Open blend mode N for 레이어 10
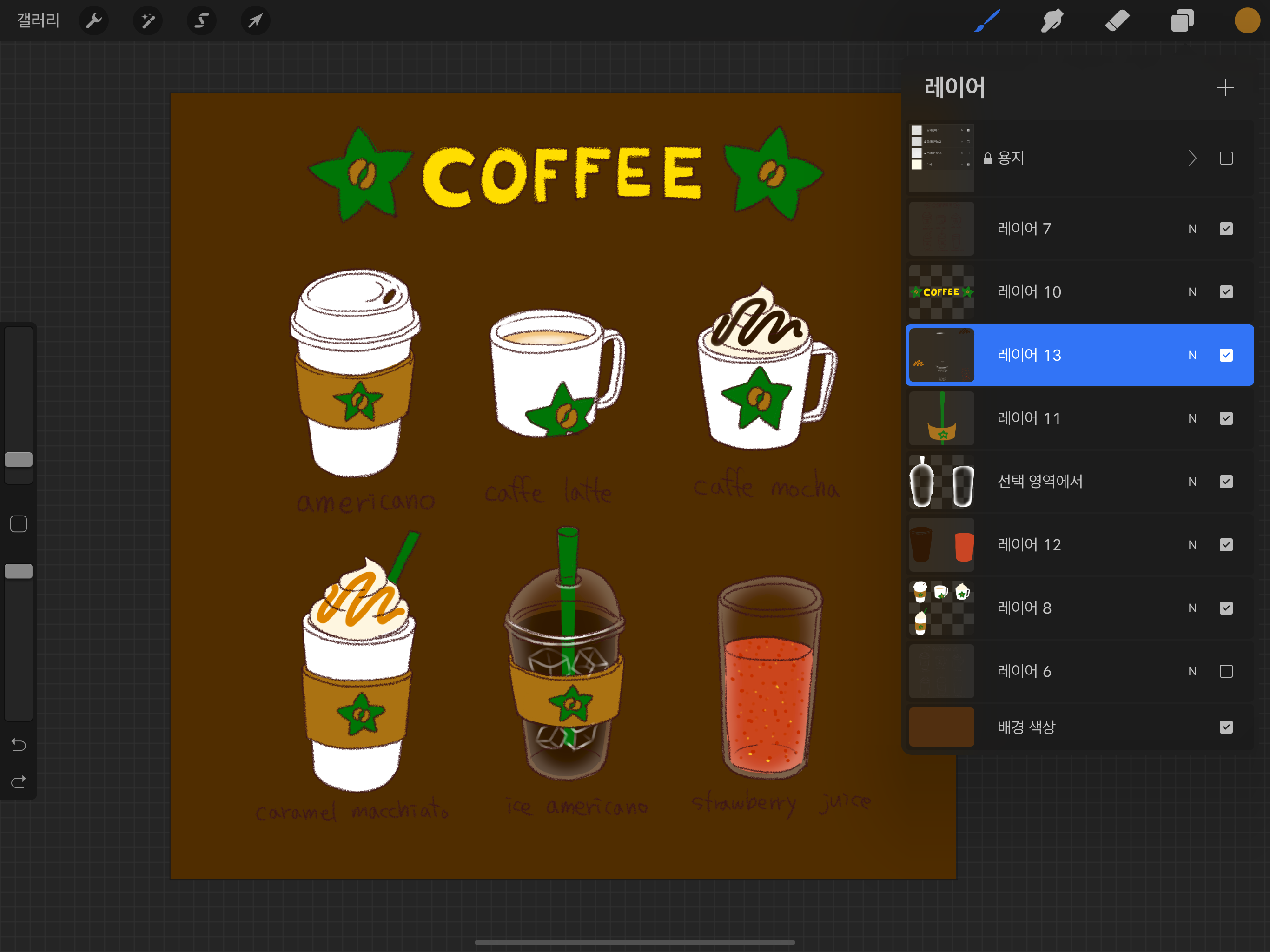 1192,291
